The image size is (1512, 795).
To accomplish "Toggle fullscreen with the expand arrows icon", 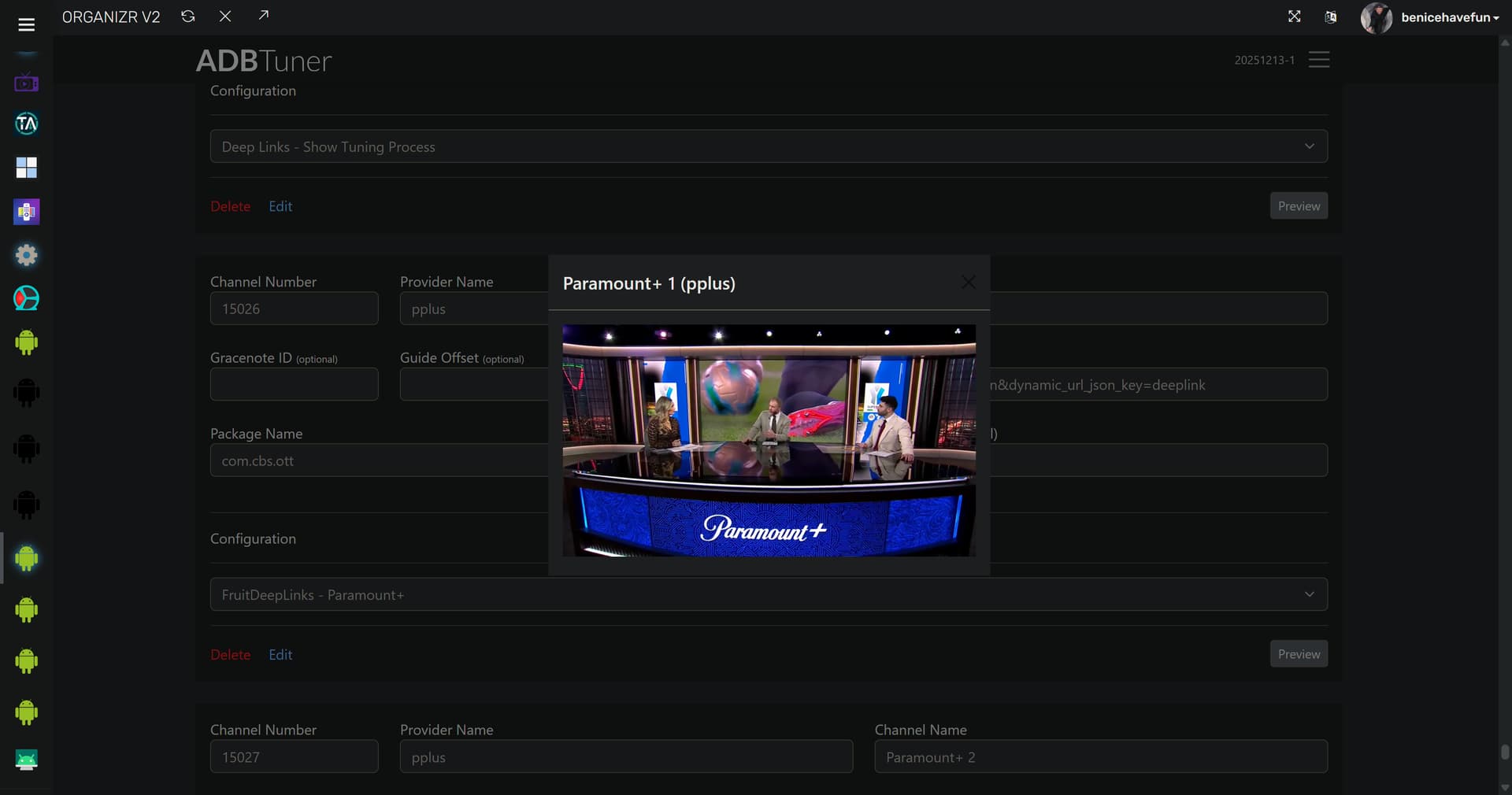I will [x=1294, y=17].
